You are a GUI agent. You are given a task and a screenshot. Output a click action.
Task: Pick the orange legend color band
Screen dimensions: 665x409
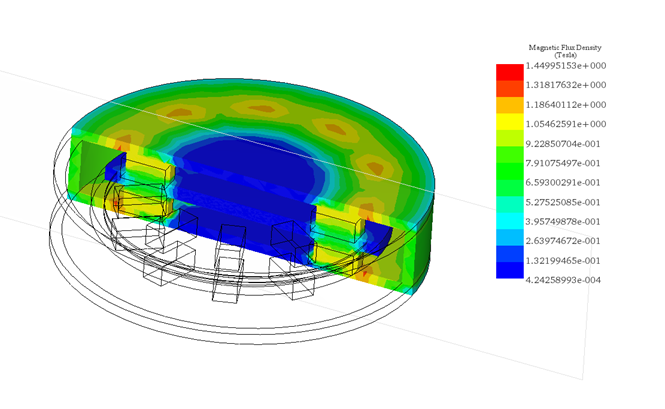[x=509, y=105]
